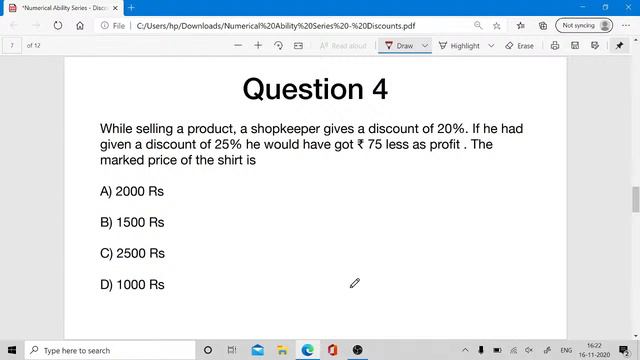Rotate the PDF page
Screen dimensions: 640x360
(278, 45)
